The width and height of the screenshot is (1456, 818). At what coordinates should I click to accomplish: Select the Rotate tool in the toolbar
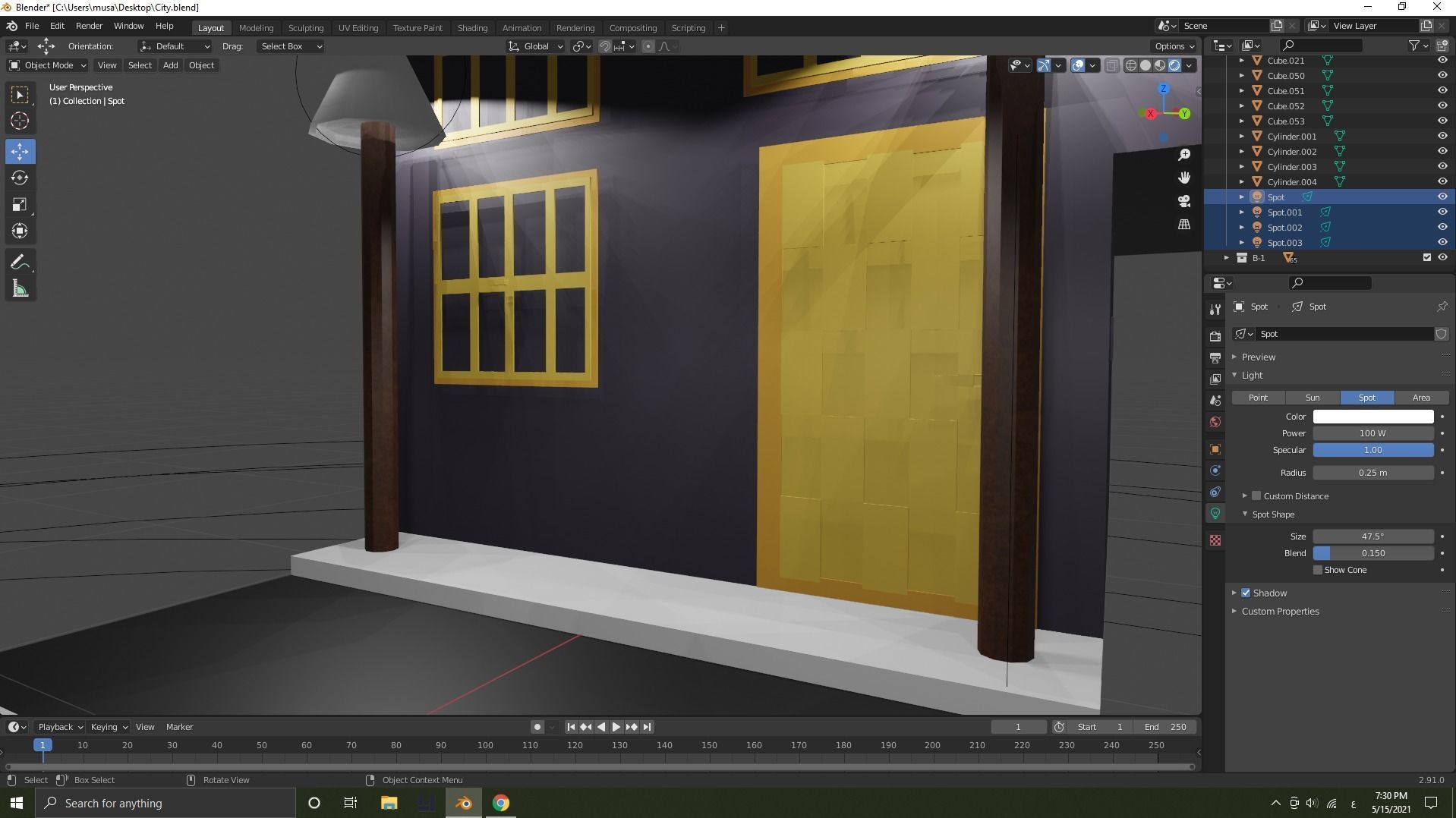(20, 178)
